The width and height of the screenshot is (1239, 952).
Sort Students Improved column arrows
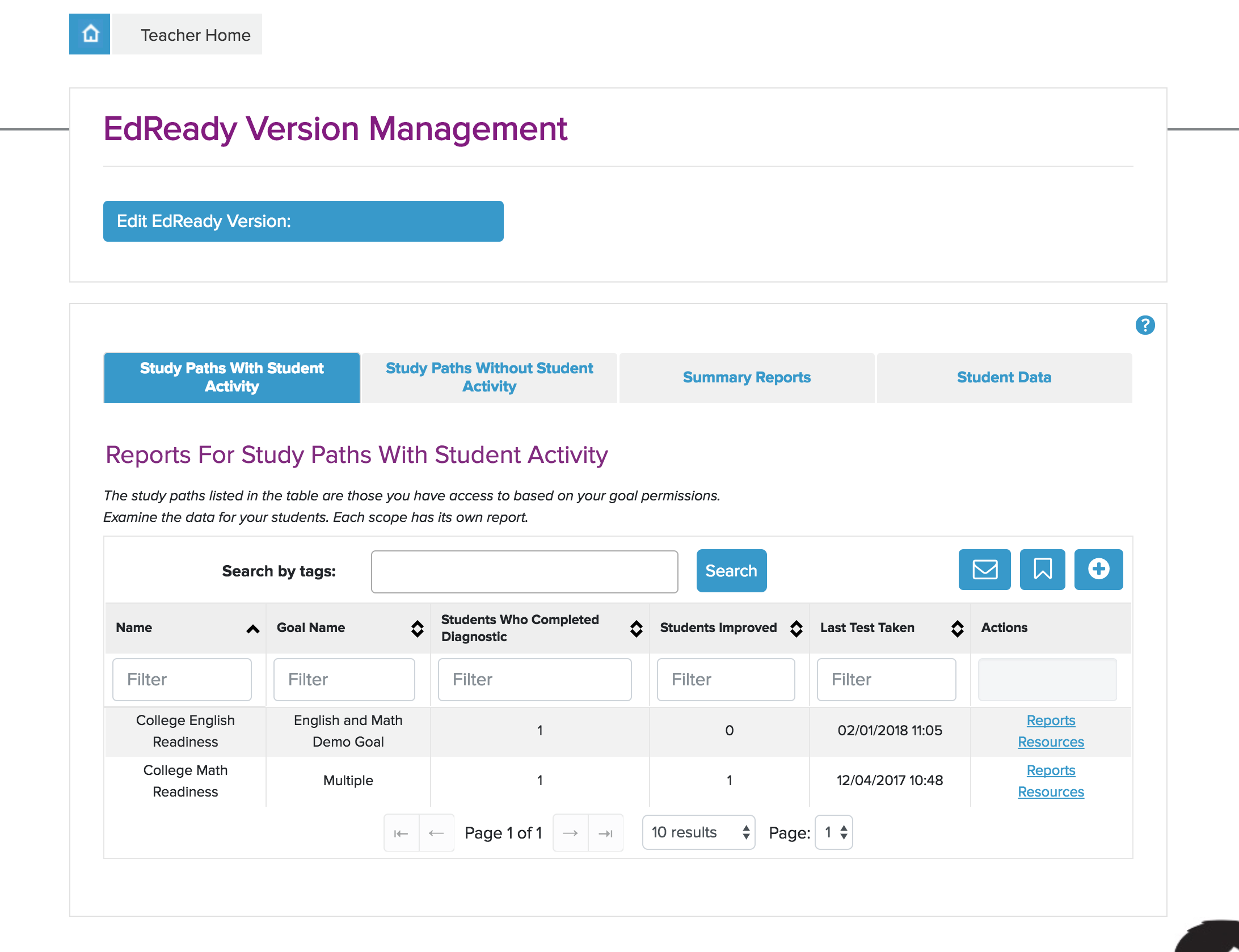pyautogui.click(x=796, y=629)
